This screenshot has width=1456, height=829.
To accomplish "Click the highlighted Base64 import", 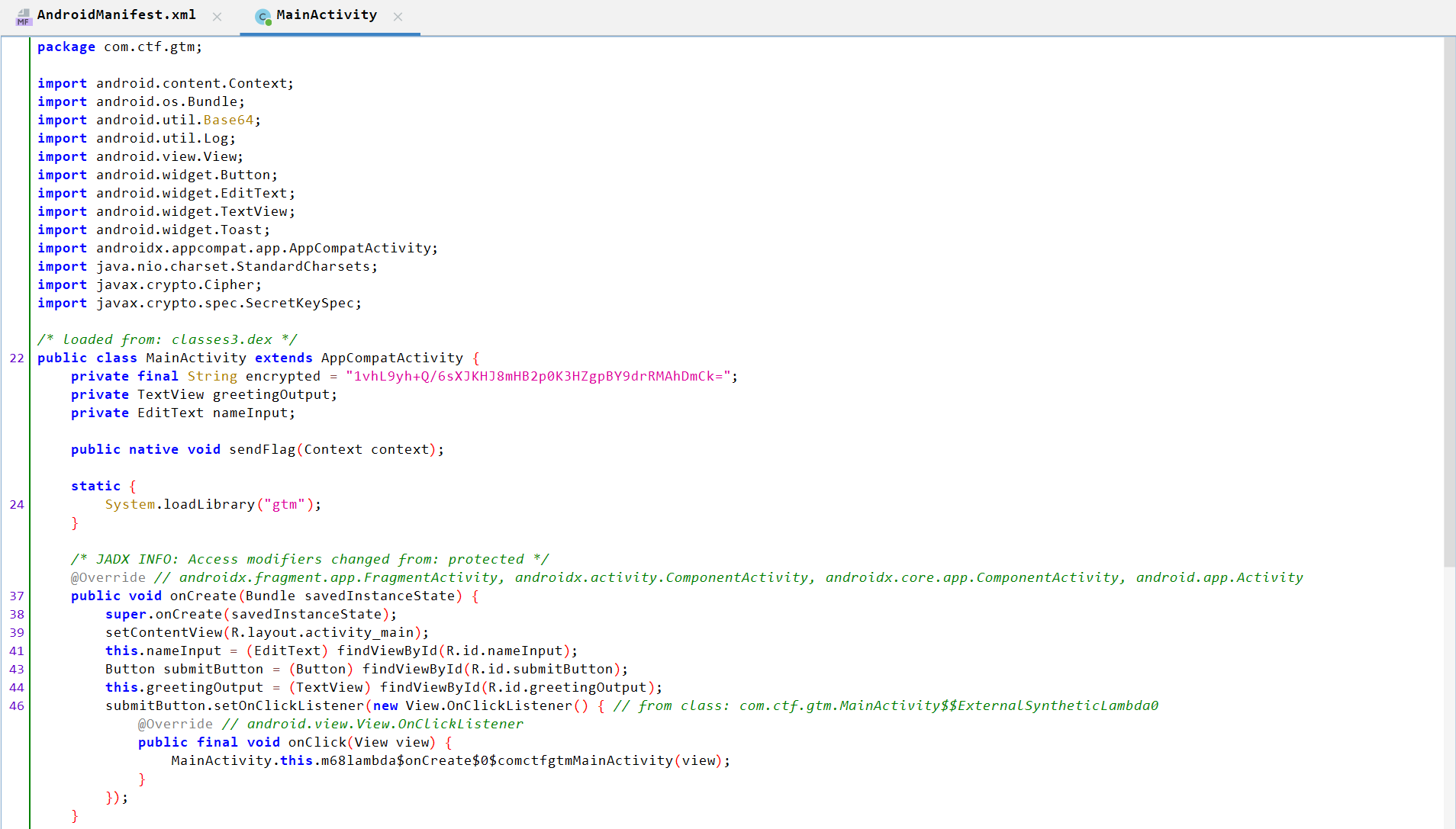I will (x=228, y=120).
